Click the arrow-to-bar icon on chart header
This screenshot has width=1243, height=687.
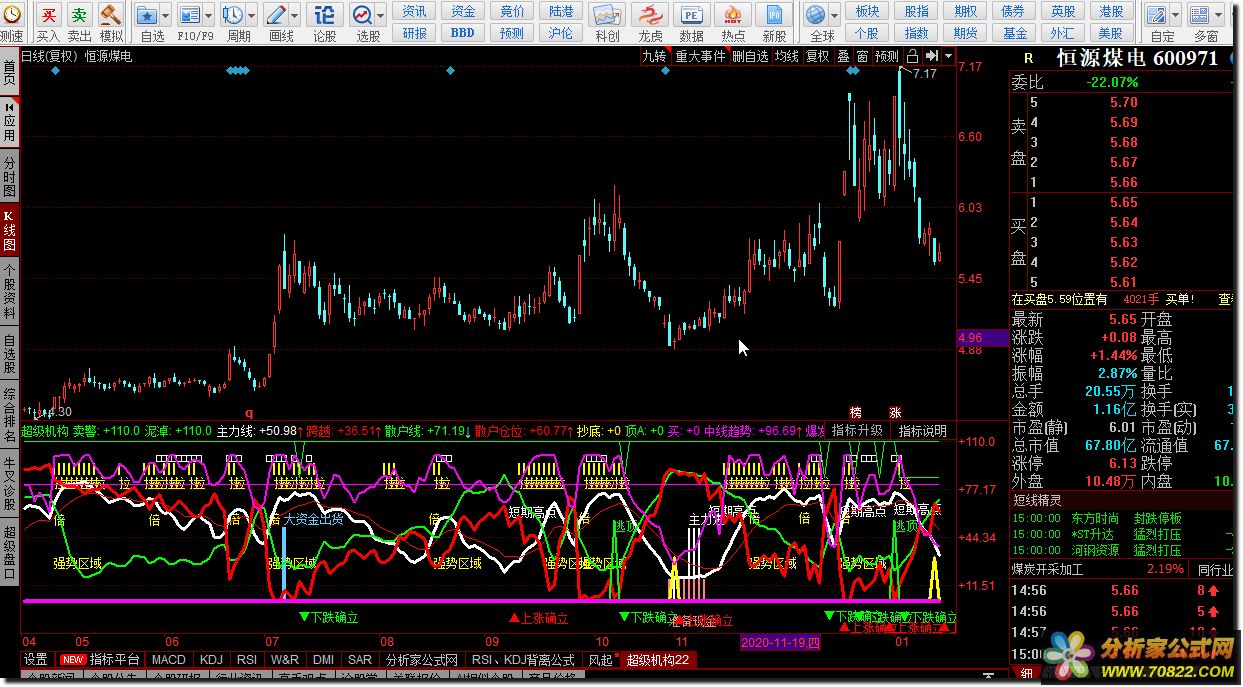932,57
